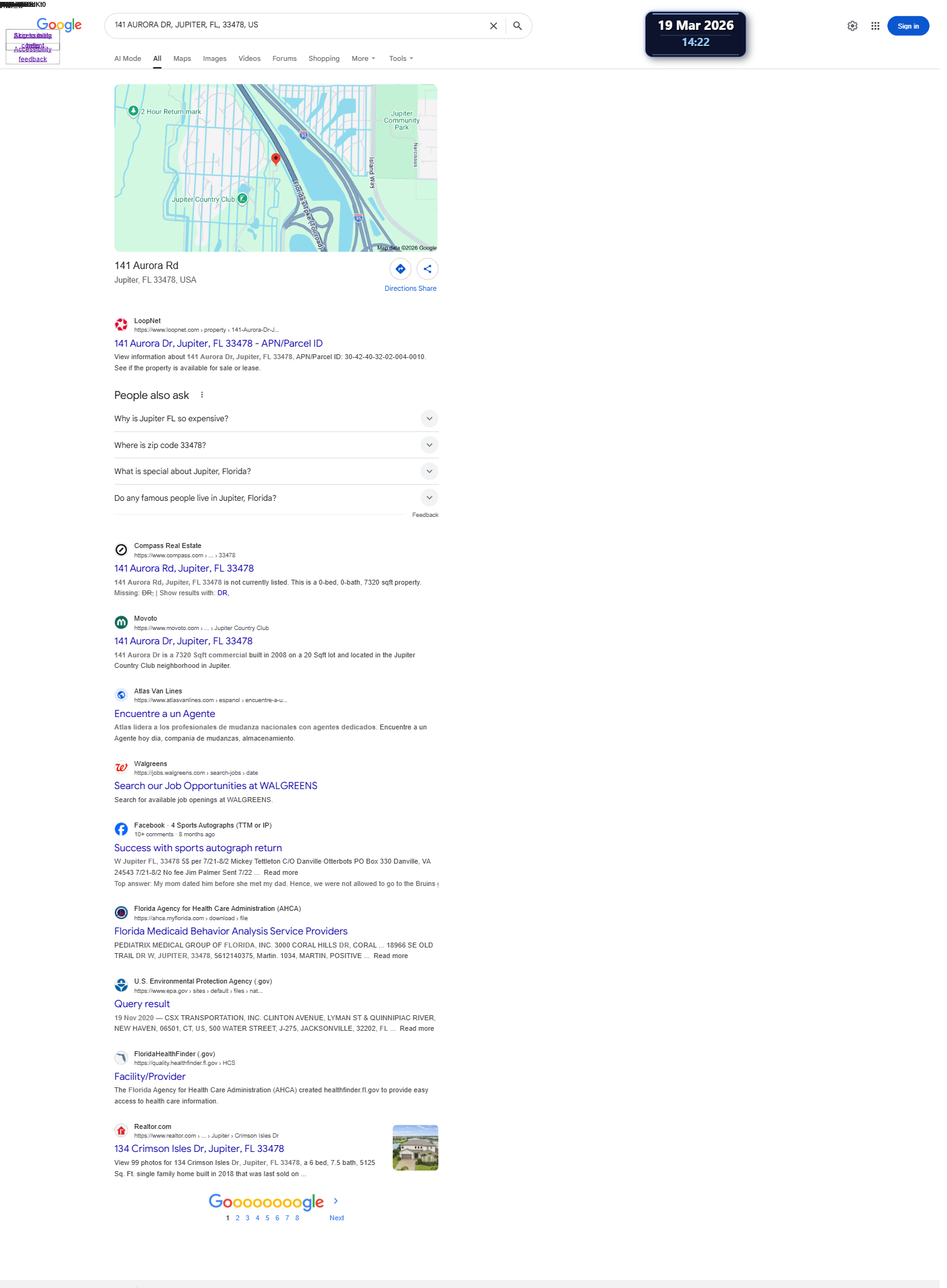Viewport: 947px width, 1288px height.
Task: Clear the search box with X icon
Action: [493, 26]
